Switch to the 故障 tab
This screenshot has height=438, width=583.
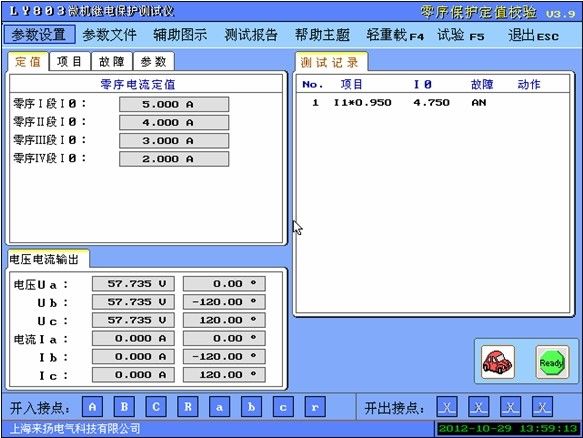(112, 61)
